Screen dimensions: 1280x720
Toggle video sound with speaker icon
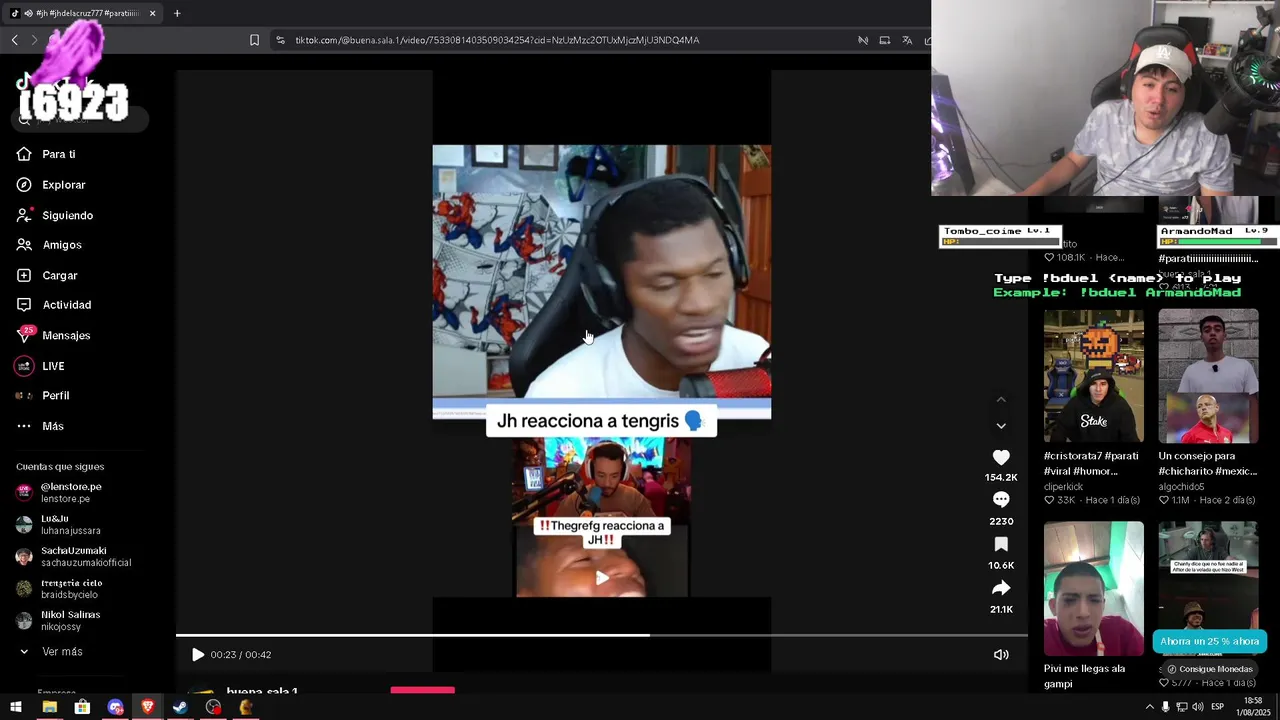click(x=1001, y=655)
